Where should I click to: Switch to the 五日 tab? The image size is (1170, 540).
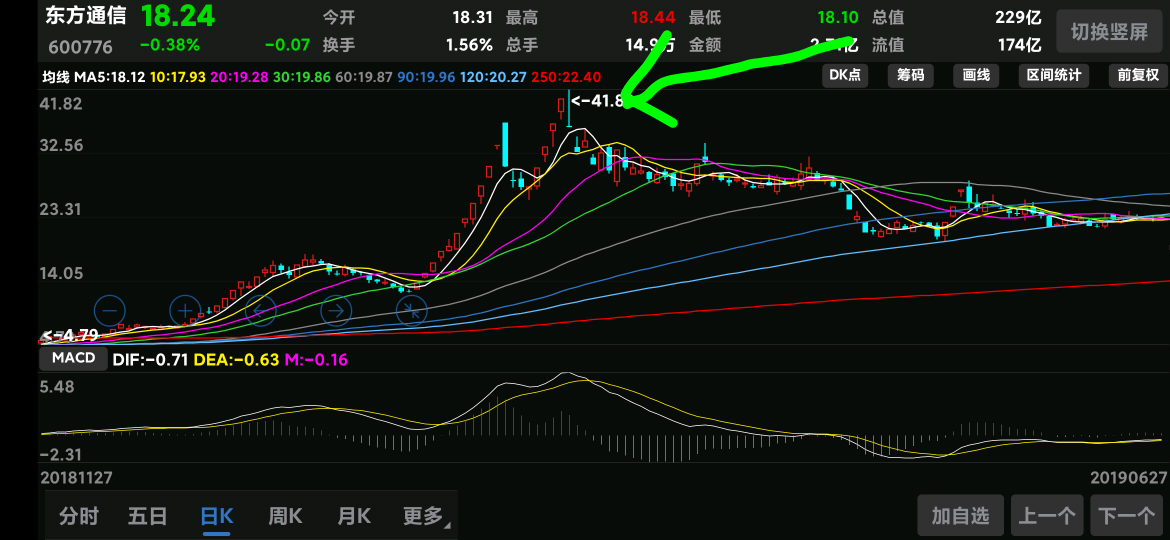[148, 515]
